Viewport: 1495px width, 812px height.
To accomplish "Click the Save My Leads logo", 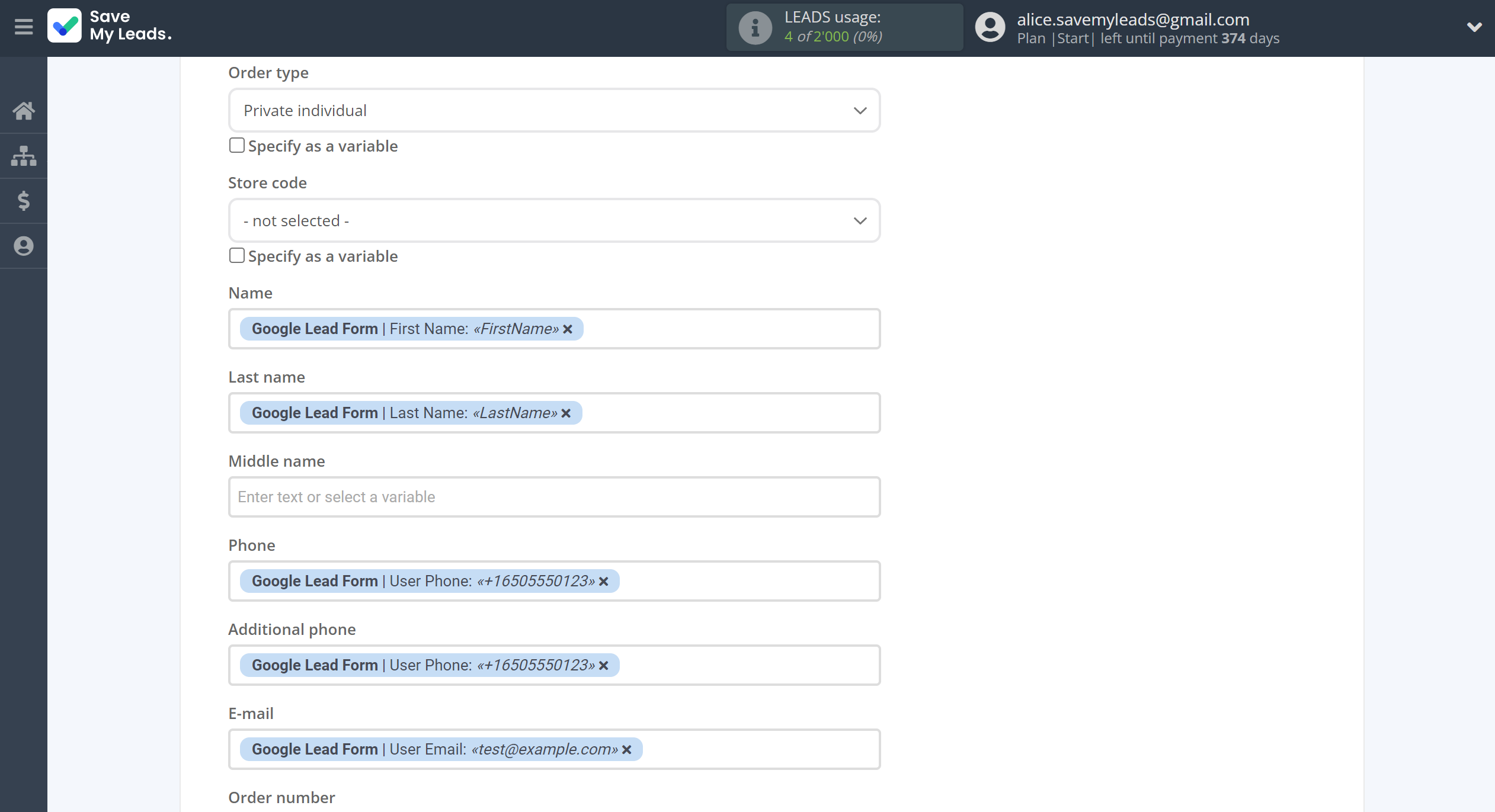I will [x=110, y=26].
